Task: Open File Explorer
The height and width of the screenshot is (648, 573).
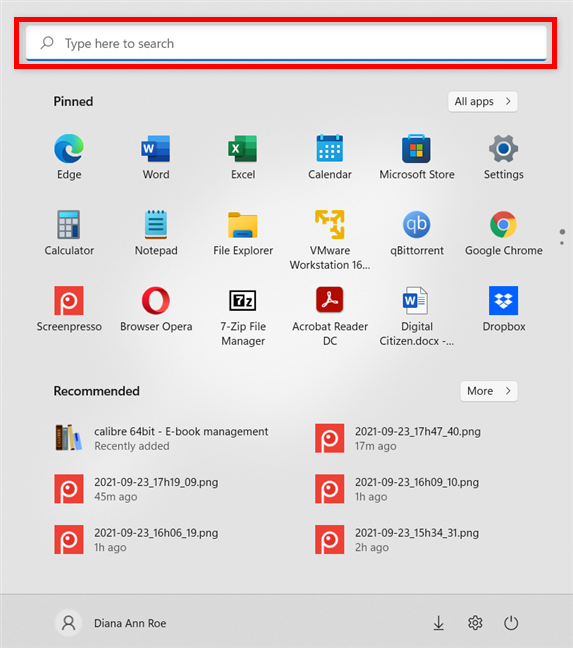Action: click(x=243, y=233)
